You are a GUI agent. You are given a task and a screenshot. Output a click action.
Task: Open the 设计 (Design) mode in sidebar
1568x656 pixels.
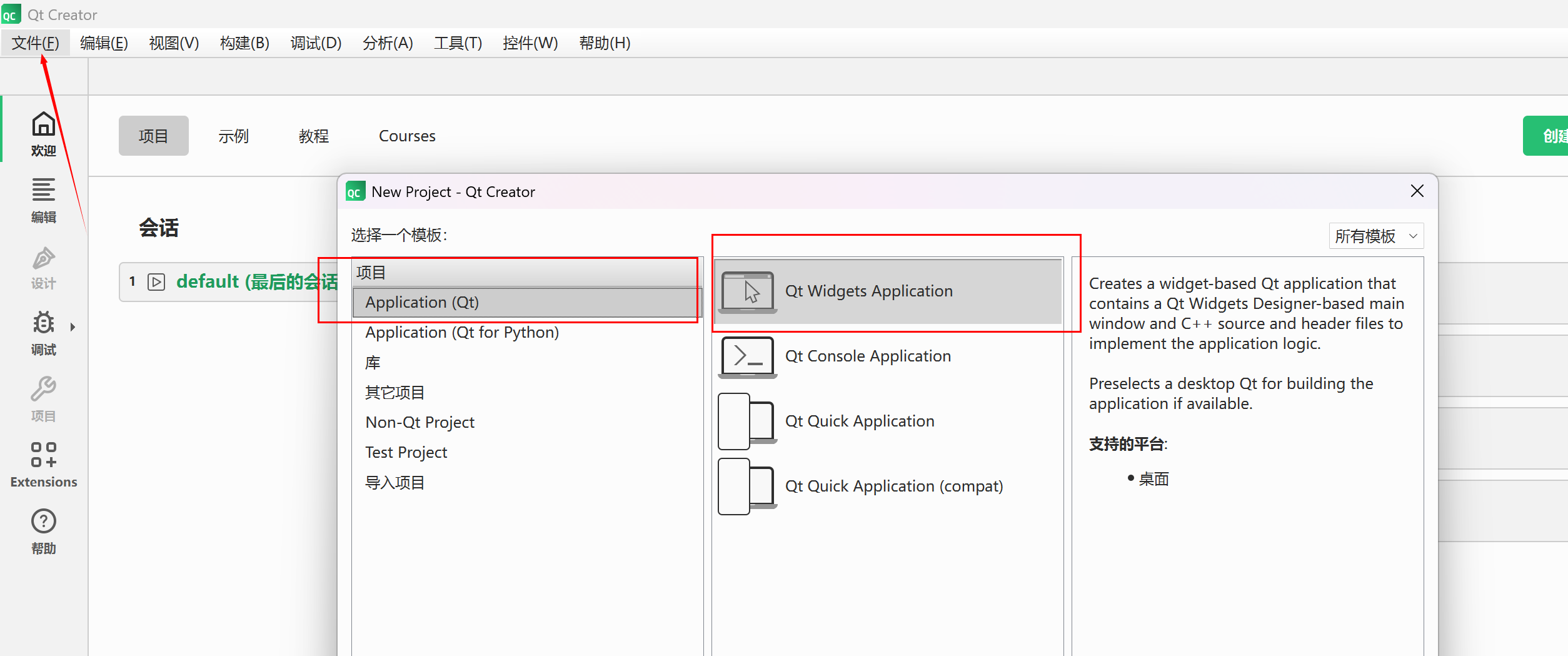pos(44,268)
